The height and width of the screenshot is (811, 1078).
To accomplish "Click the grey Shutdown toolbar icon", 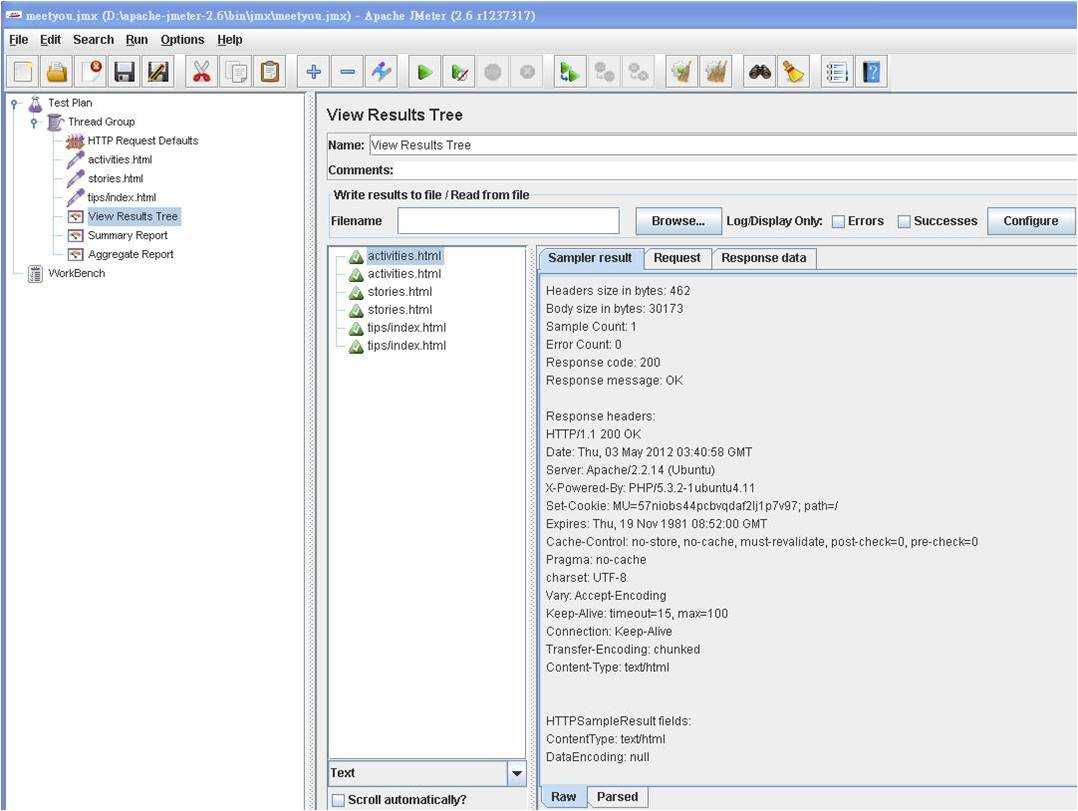I will [527, 71].
